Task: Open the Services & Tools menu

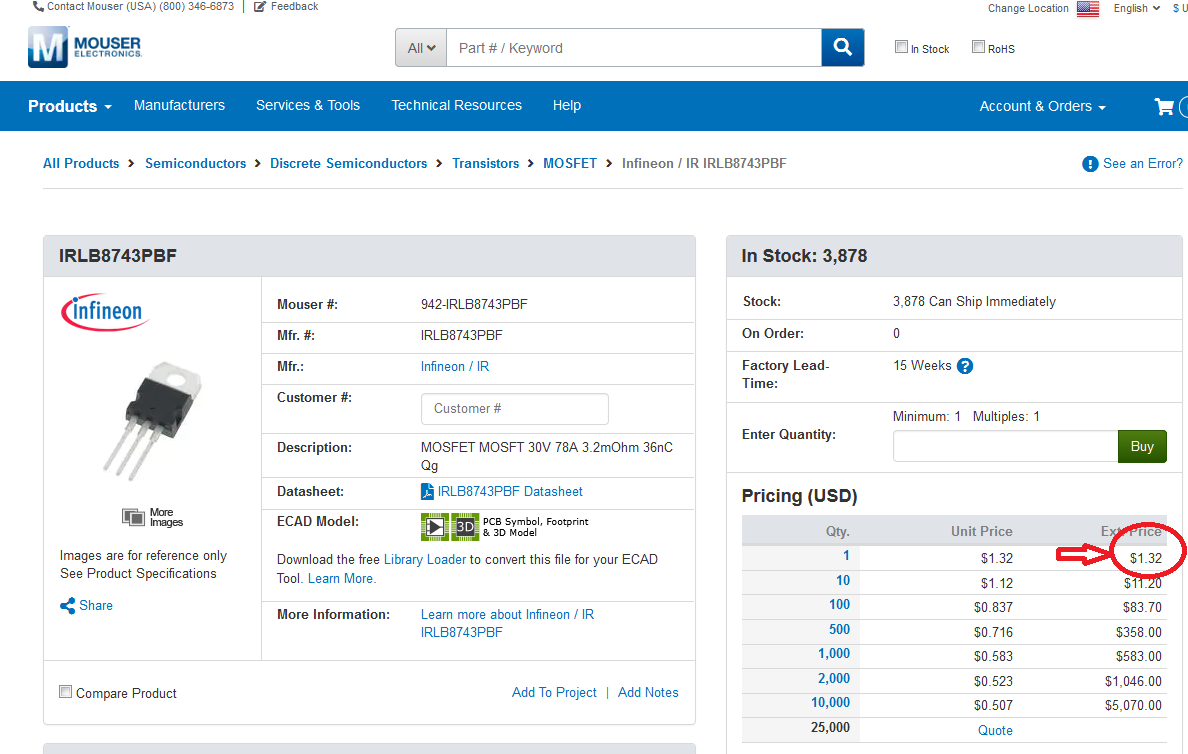Action: [308, 105]
